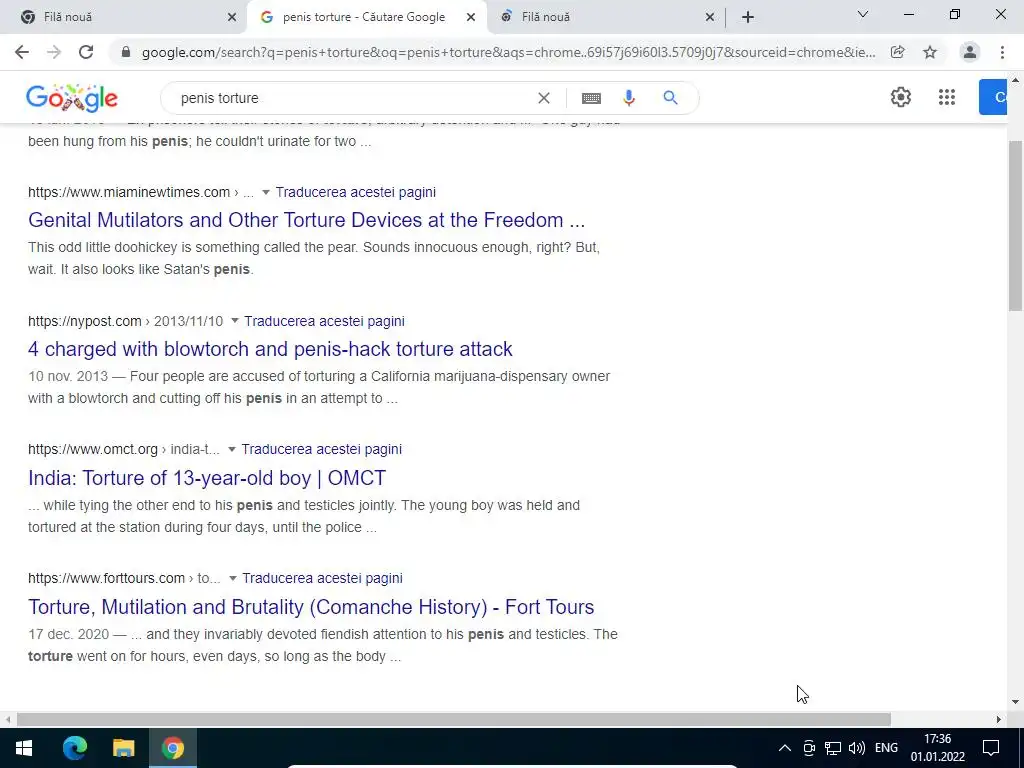The width and height of the screenshot is (1024, 768).
Task: Click the forward navigation arrow
Action: (x=54, y=52)
